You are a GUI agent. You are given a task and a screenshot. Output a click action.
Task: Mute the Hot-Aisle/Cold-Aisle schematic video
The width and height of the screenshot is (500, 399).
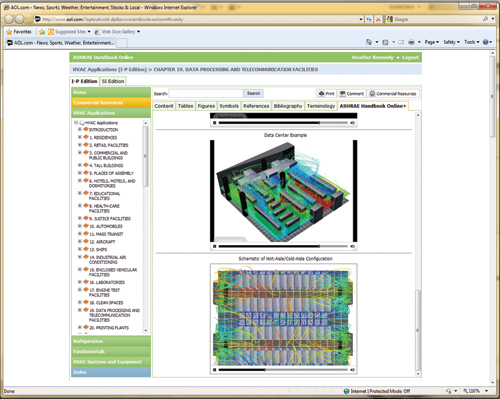click(x=352, y=370)
